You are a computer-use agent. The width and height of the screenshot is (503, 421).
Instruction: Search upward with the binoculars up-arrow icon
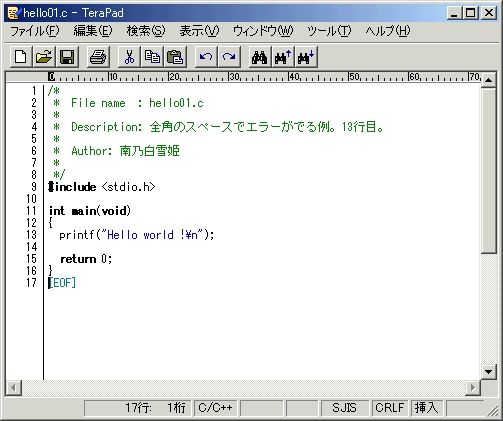(283, 57)
